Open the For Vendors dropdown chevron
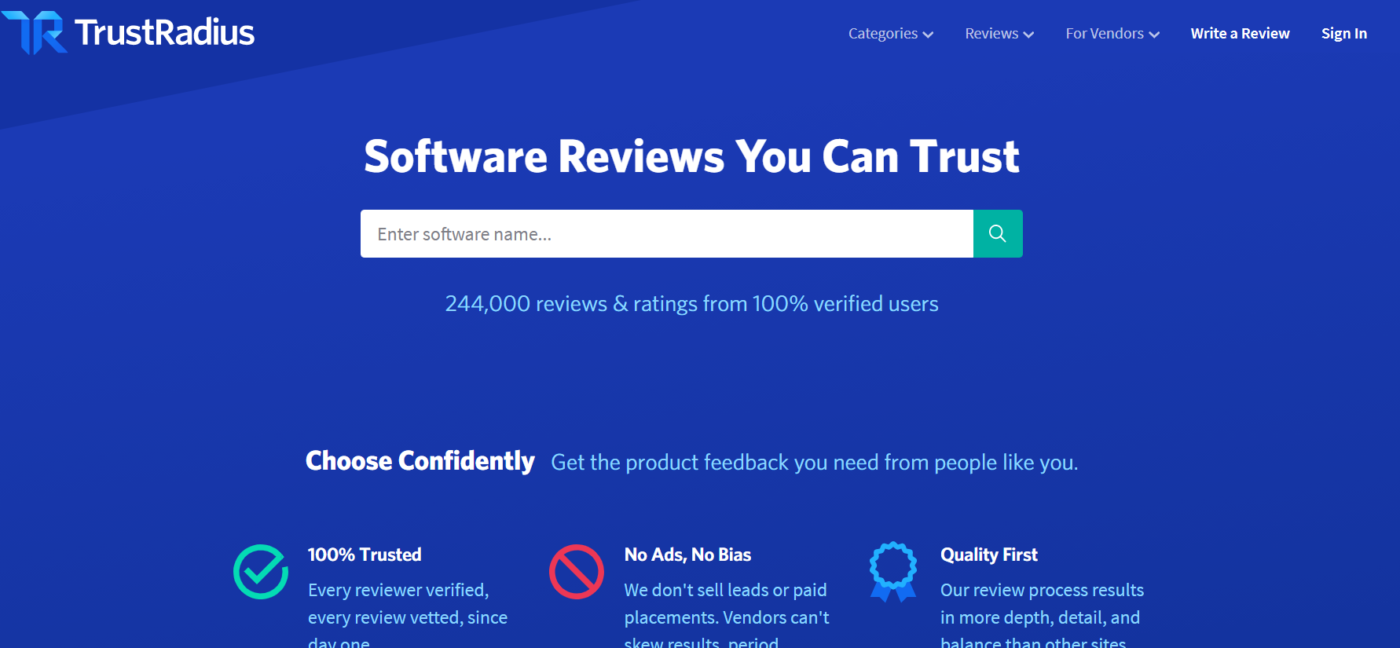This screenshot has width=1400, height=648. (1154, 35)
